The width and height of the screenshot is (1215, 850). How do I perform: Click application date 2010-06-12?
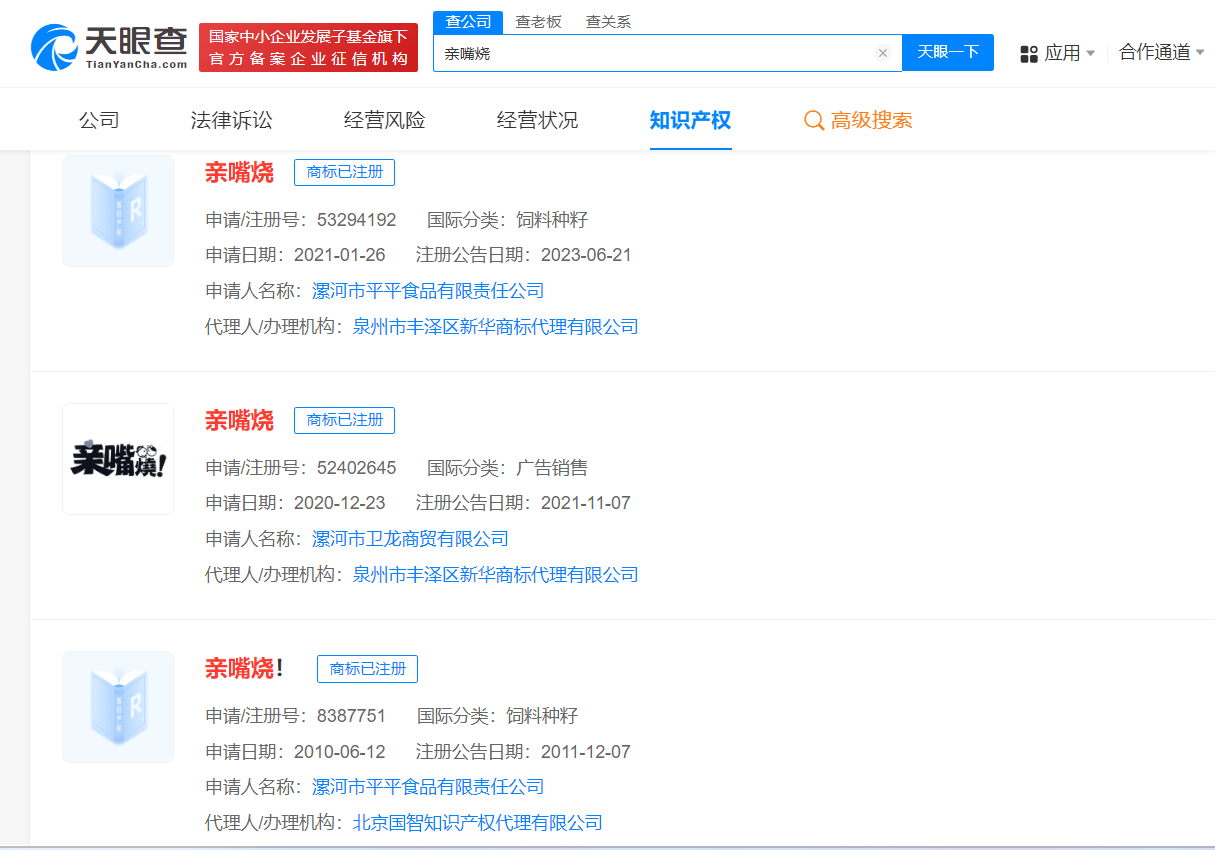tap(339, 752)
